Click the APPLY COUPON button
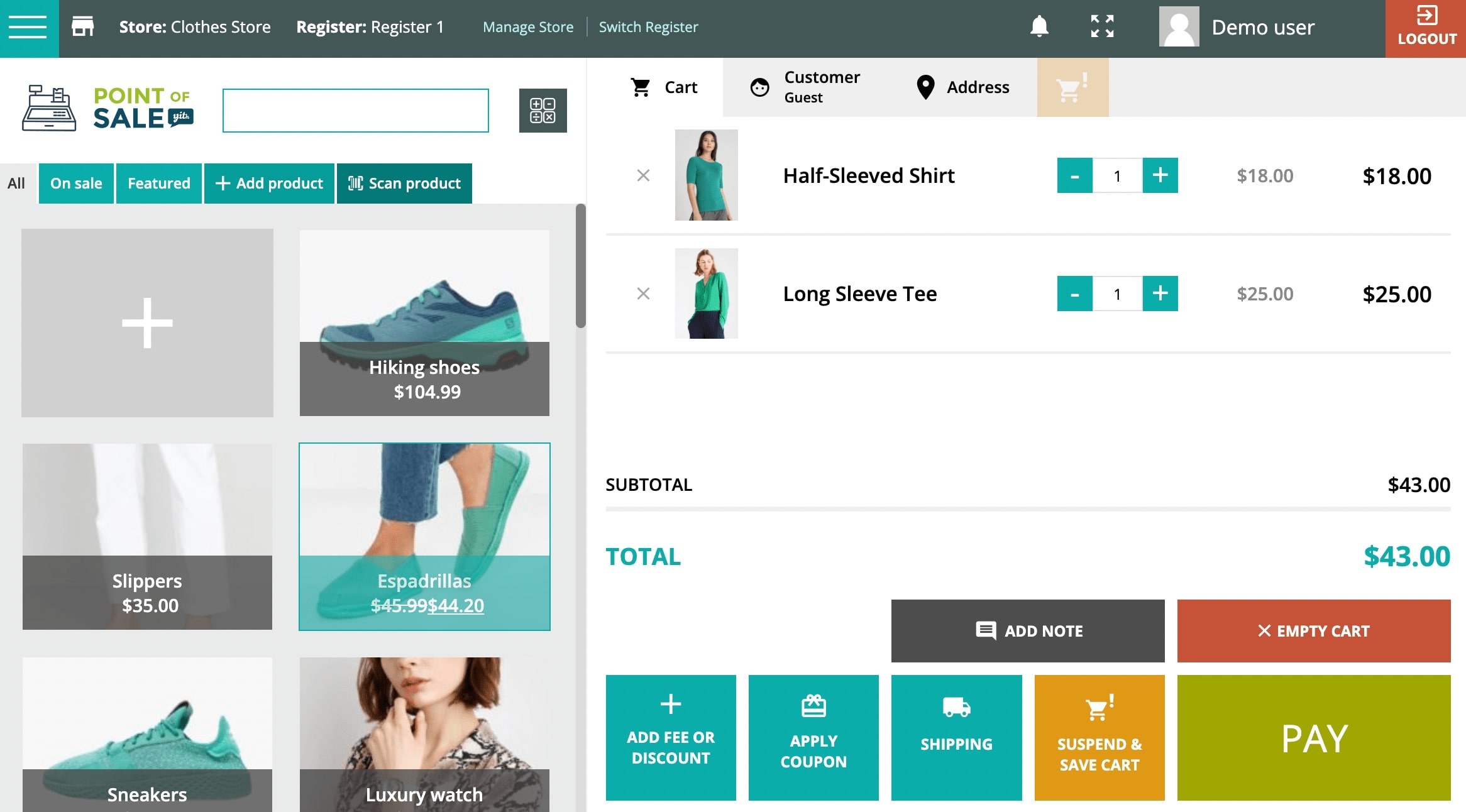Screen dimensions: 1466x812 (x=813, y=737)
